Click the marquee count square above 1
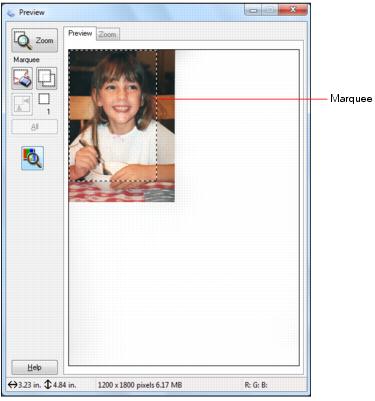This screenshot has height=401, width=375. pos(44,99)
